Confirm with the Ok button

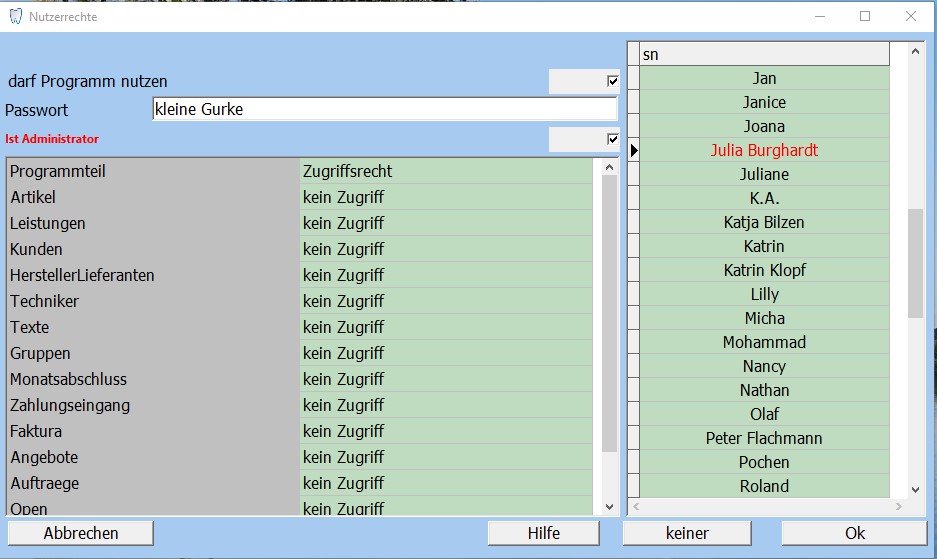tap(854, 533)
